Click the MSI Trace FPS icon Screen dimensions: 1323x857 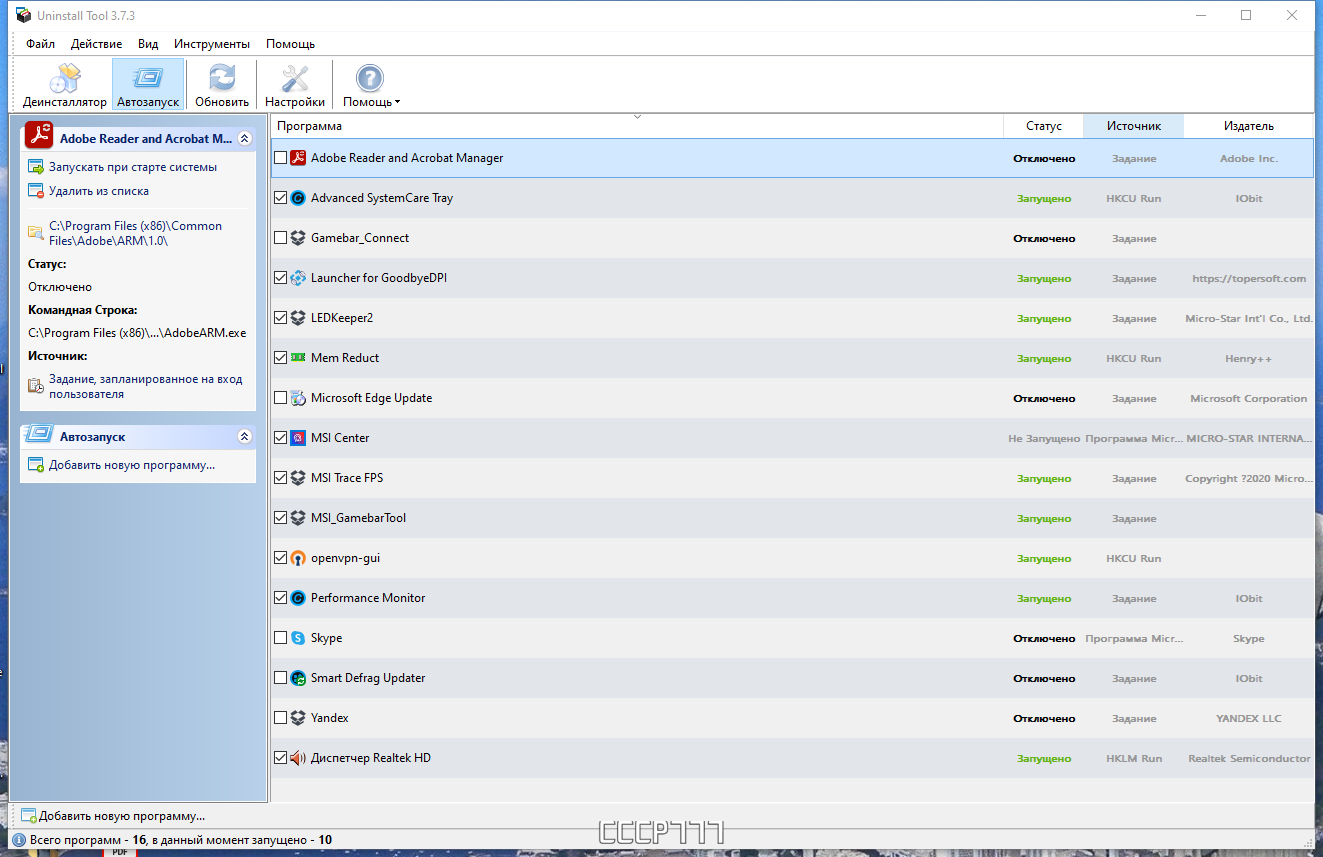click(297, 478)
